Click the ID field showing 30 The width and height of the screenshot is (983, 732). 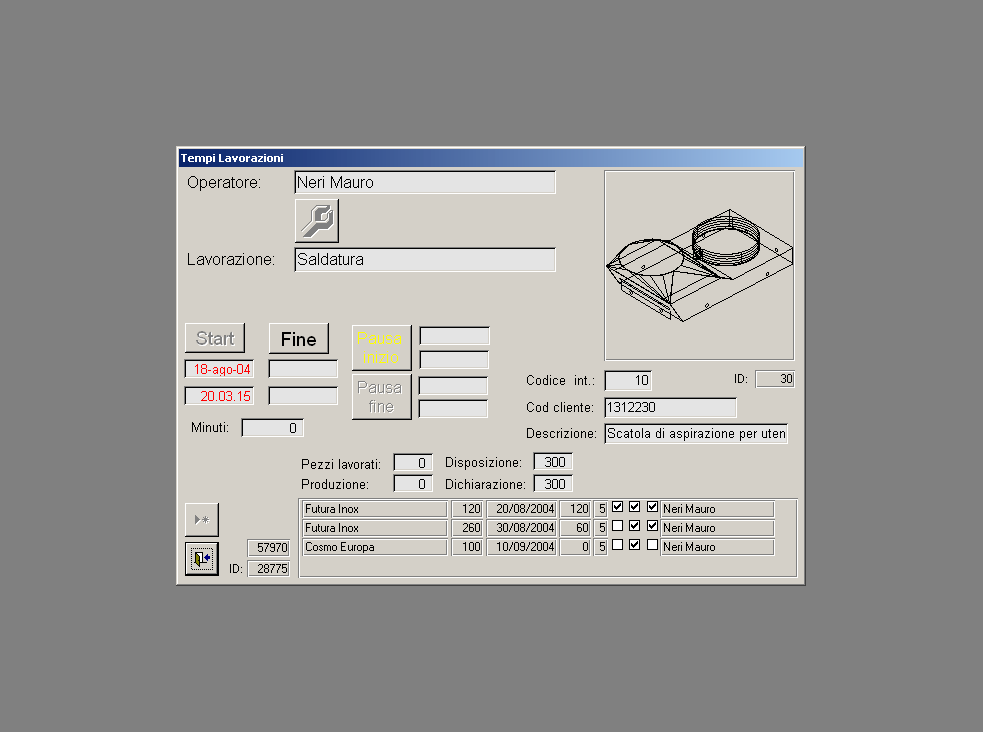click(775, 379)
